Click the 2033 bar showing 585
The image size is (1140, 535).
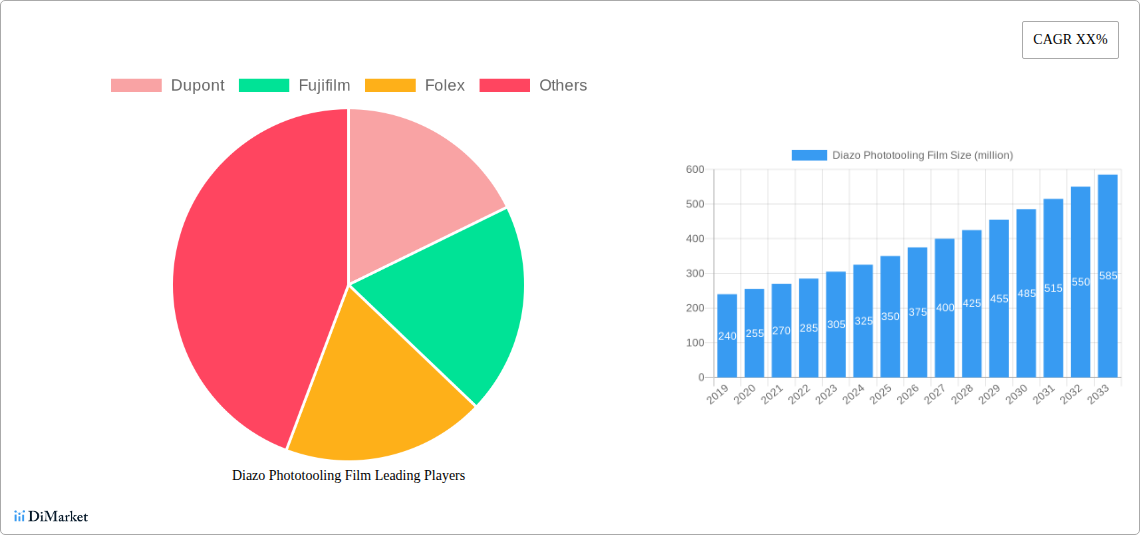1107,276
